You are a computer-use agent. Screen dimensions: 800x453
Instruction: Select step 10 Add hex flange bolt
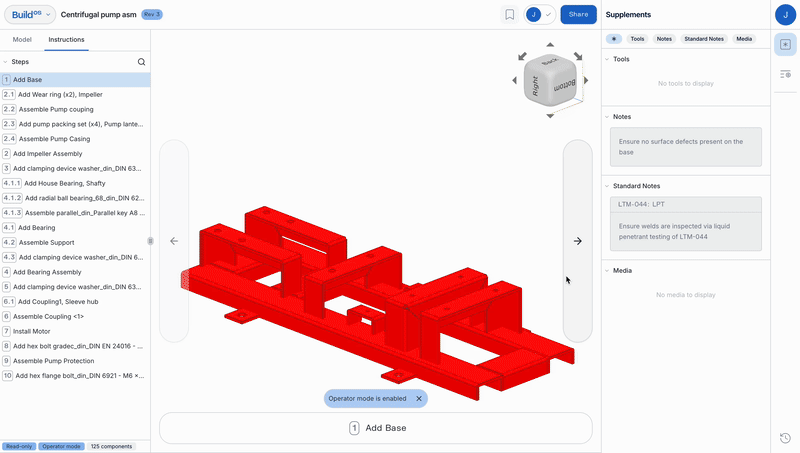click(75, 375)
